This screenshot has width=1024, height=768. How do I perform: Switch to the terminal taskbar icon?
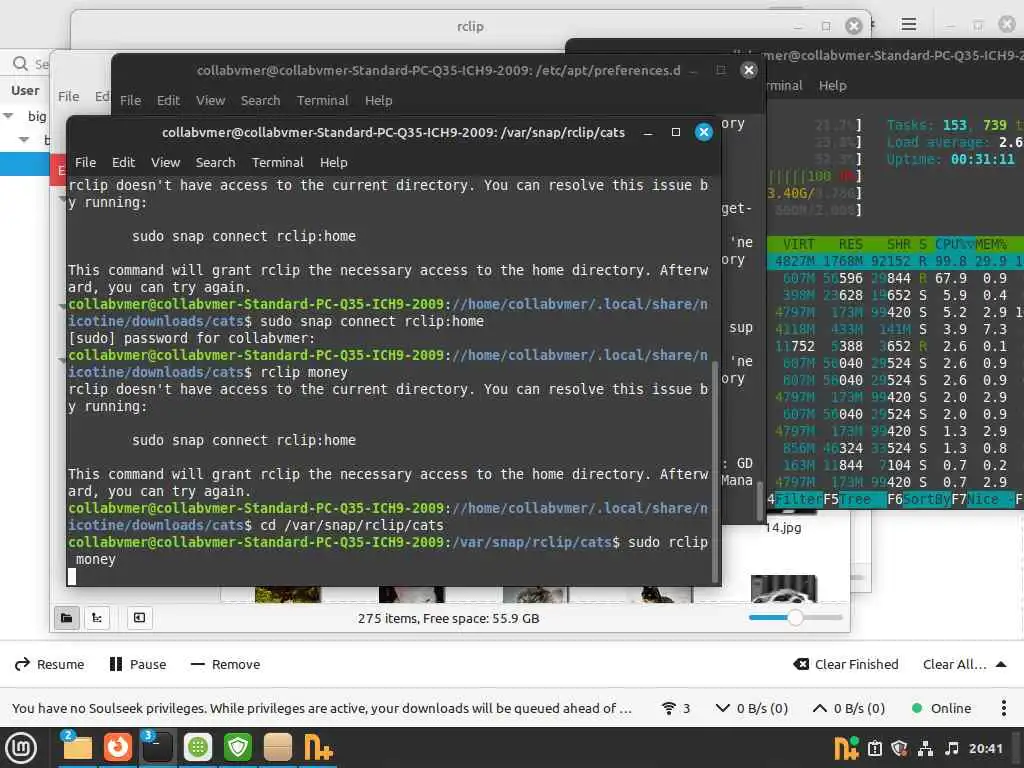[x=157, y=748]
